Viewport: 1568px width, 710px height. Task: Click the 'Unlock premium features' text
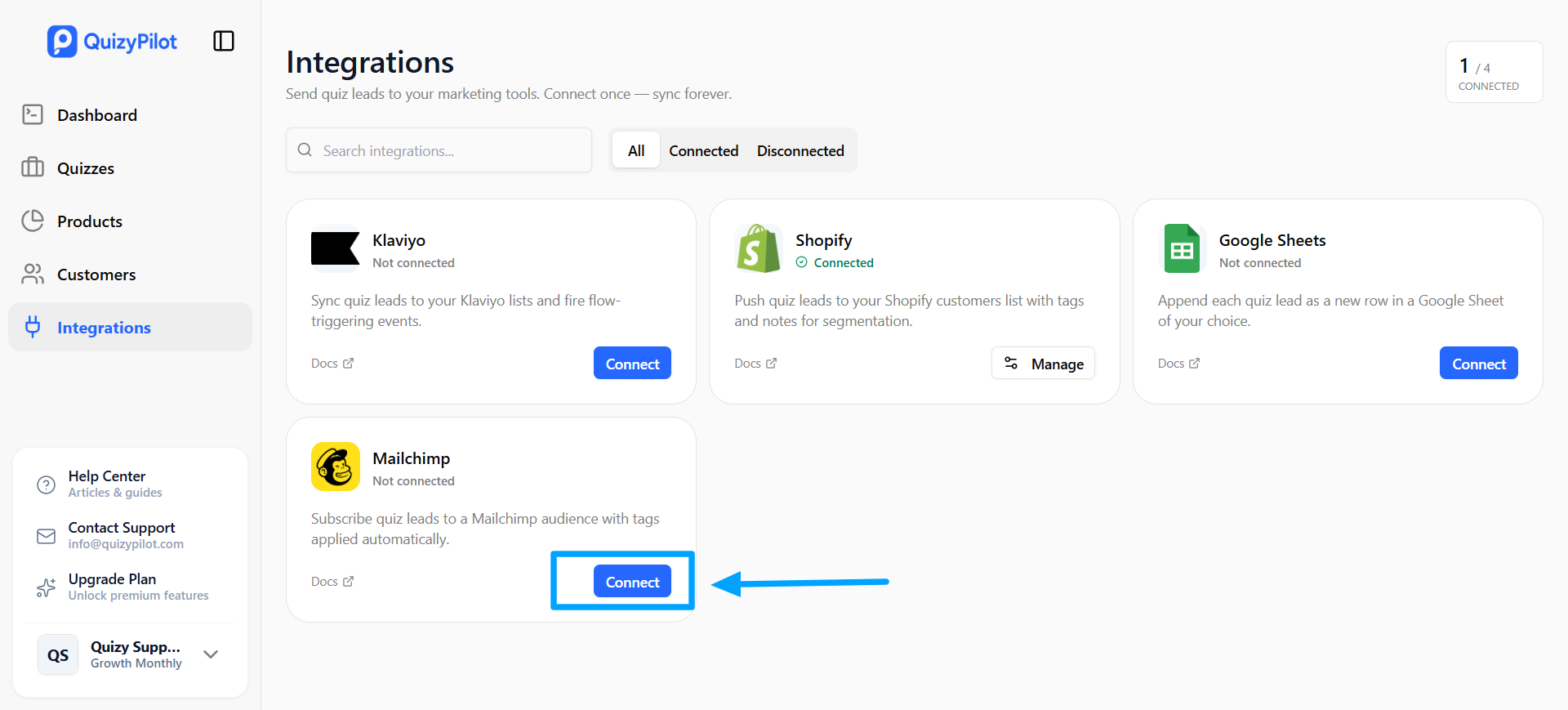pyautogui.click(x=139, y=596)
